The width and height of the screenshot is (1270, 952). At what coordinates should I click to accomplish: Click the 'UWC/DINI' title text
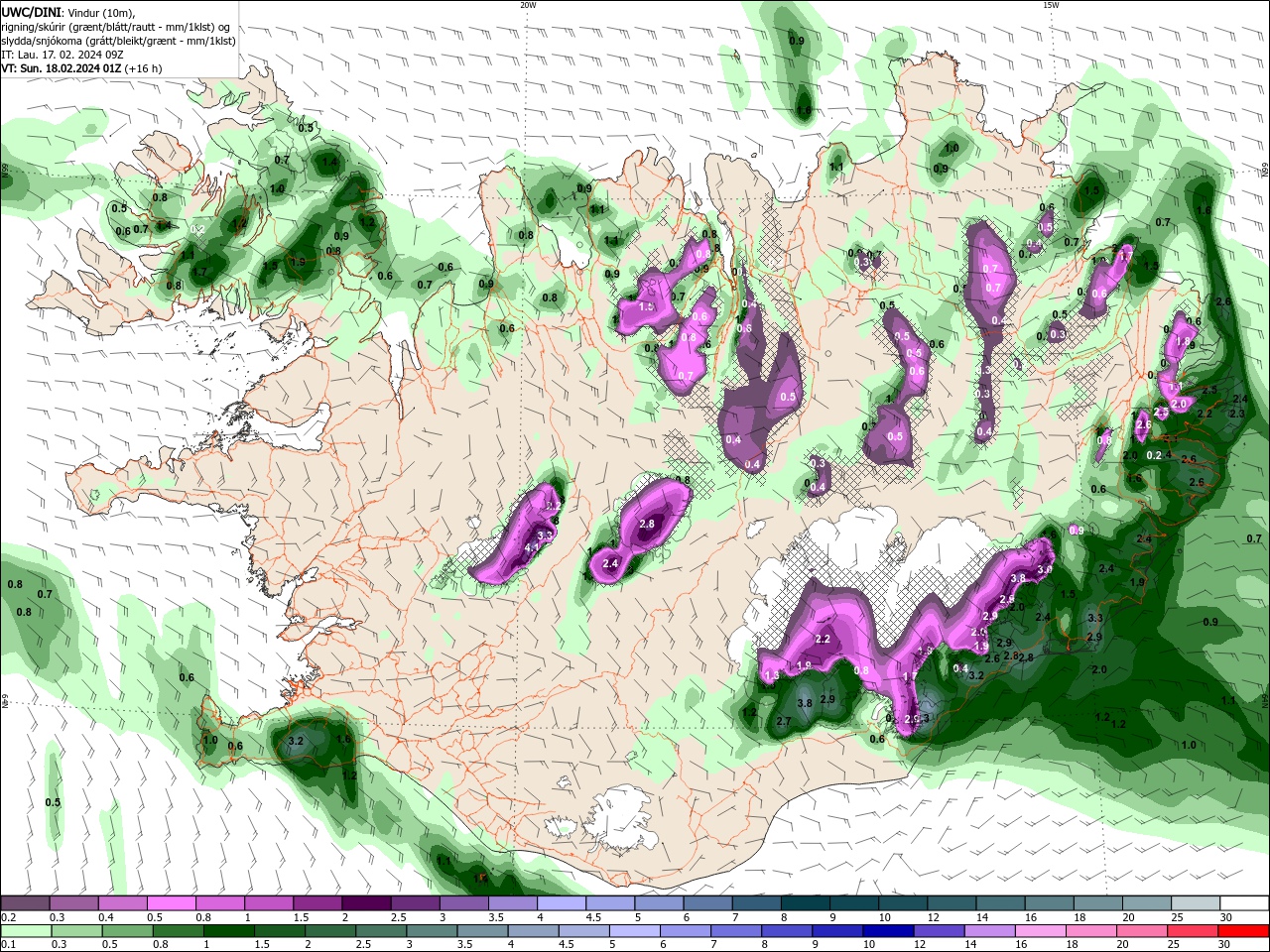31,12
